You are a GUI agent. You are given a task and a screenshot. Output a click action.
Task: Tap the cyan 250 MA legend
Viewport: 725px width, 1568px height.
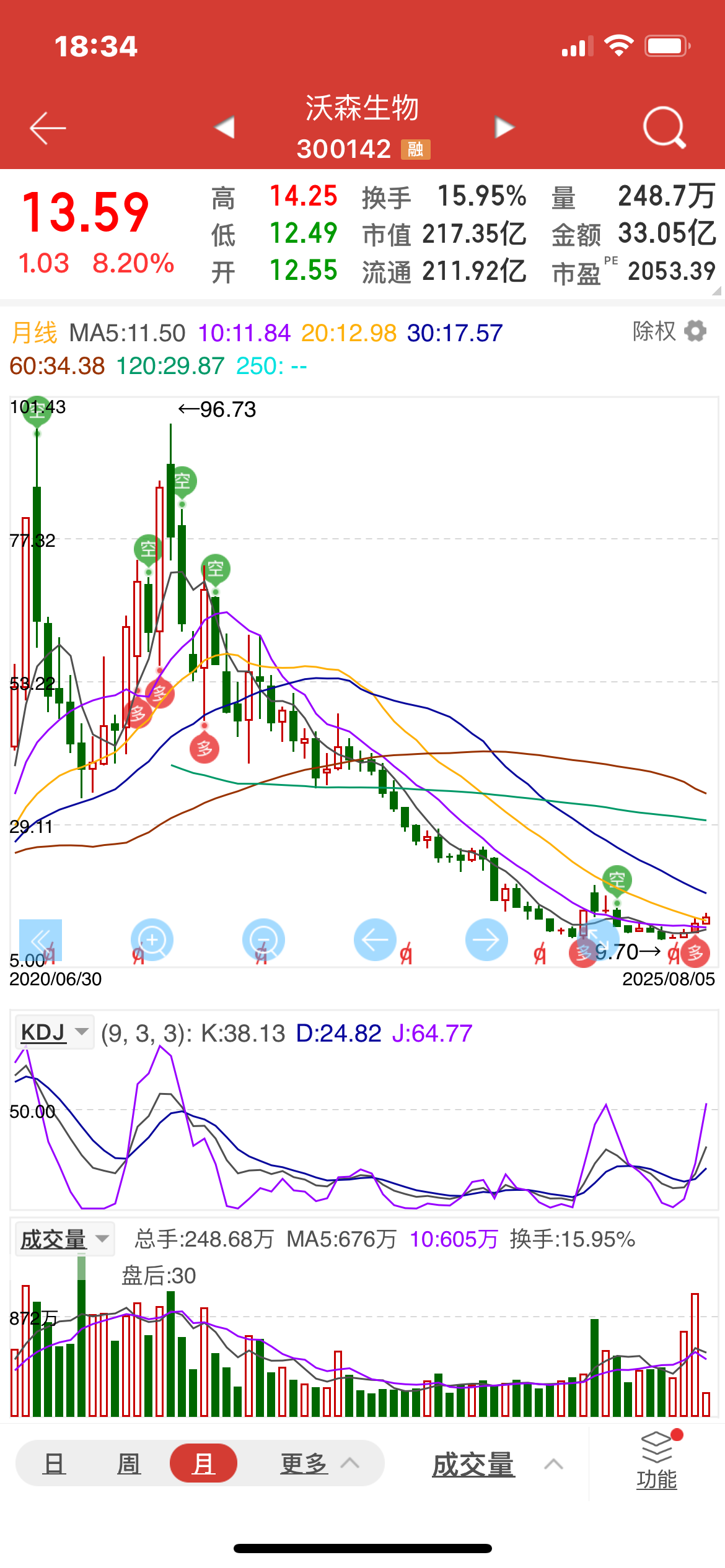click(x=271, y=366)
